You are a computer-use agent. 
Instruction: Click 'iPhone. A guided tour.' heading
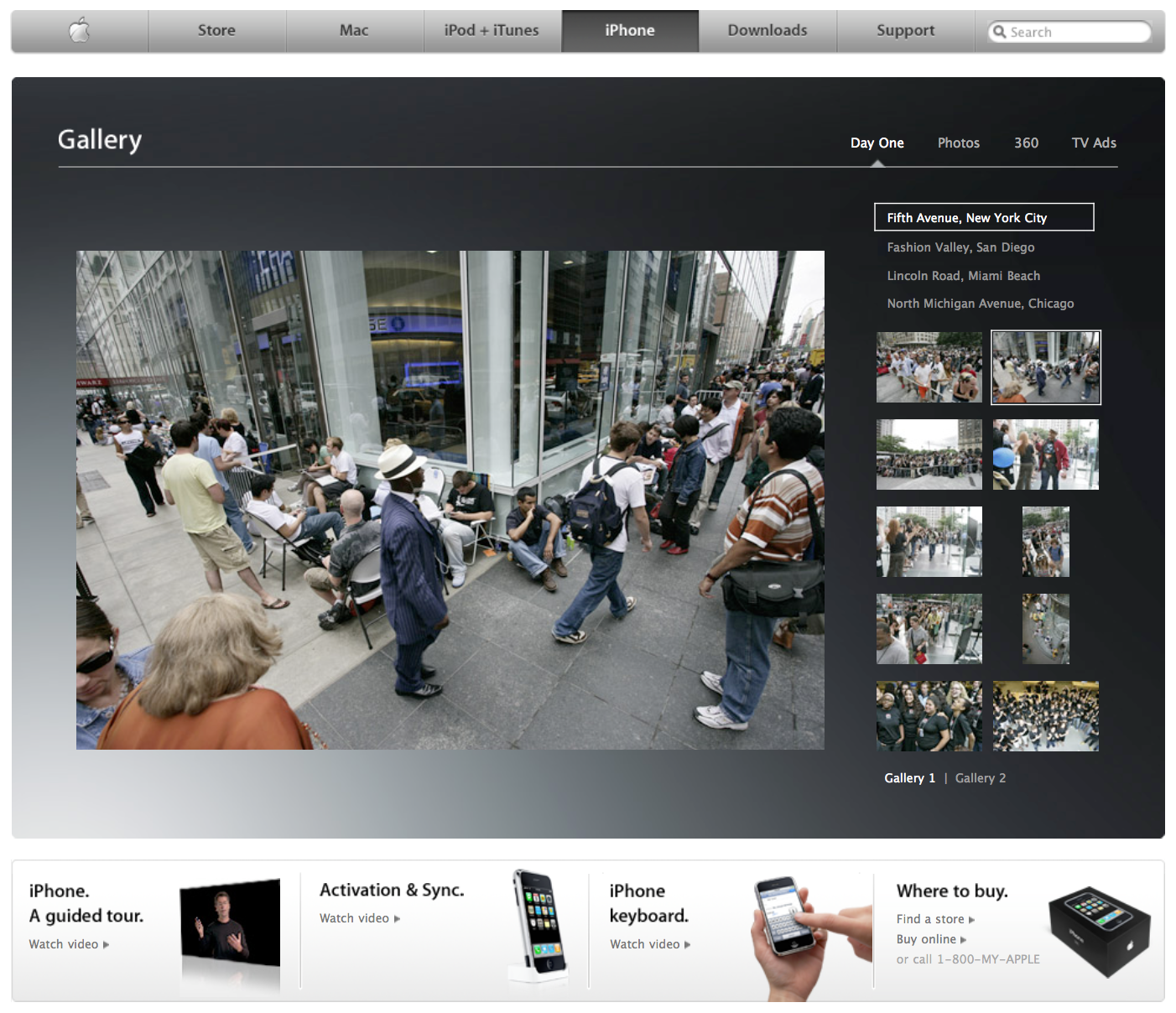pyautogui.click(x=86, y=903)
